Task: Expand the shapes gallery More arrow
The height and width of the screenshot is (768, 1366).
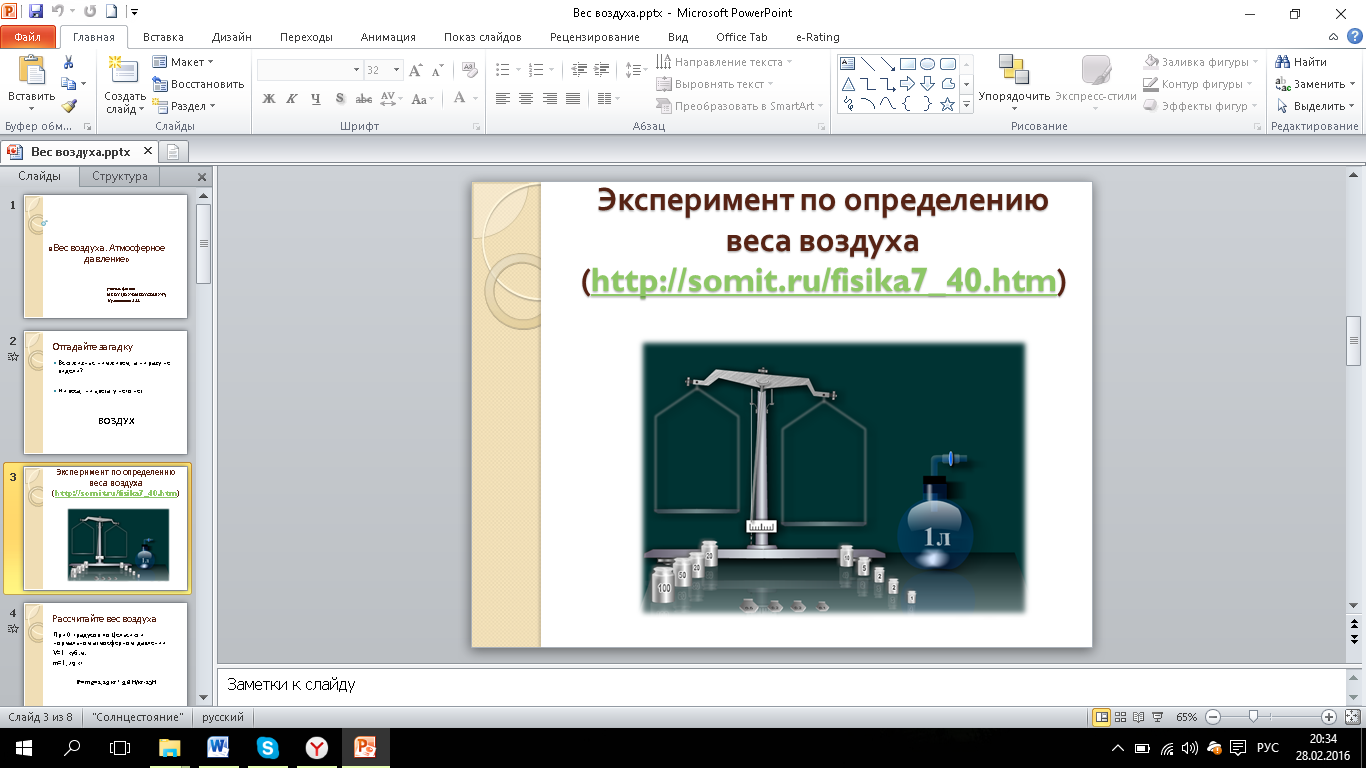Action: [967, 104]
